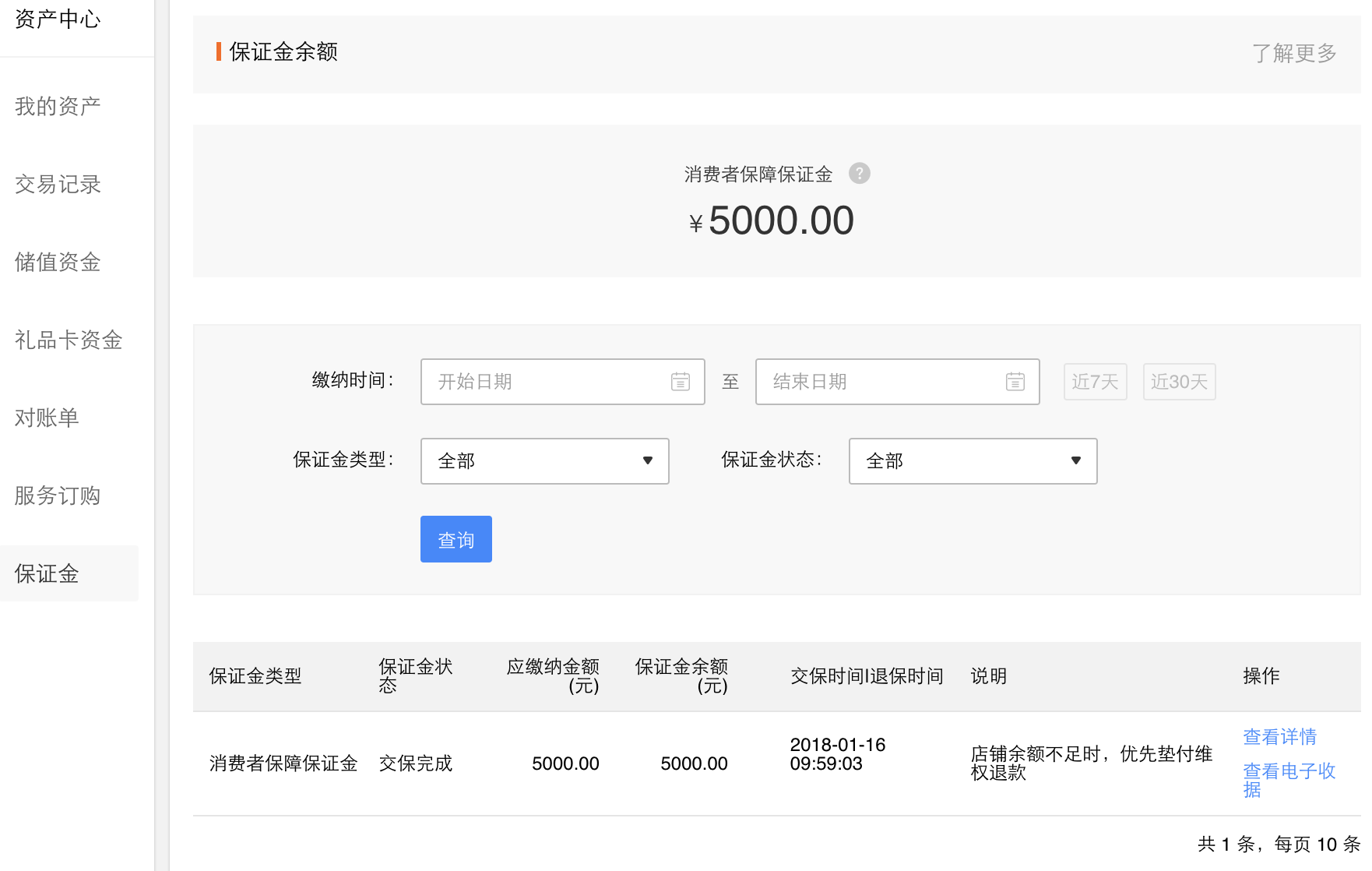
Task: Open the end date calendar icon
Action: pos(1015,382)
